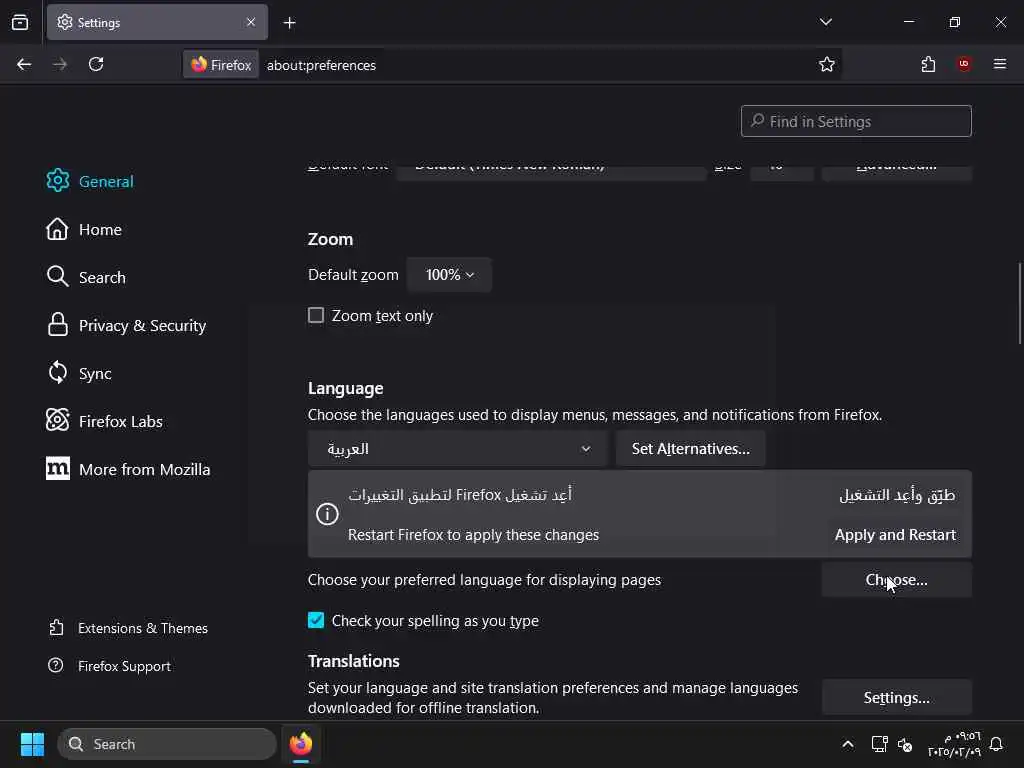Click the red uBlock extension icon
Viewport: 1024px width, 768px height.
(x=964, y=64)
